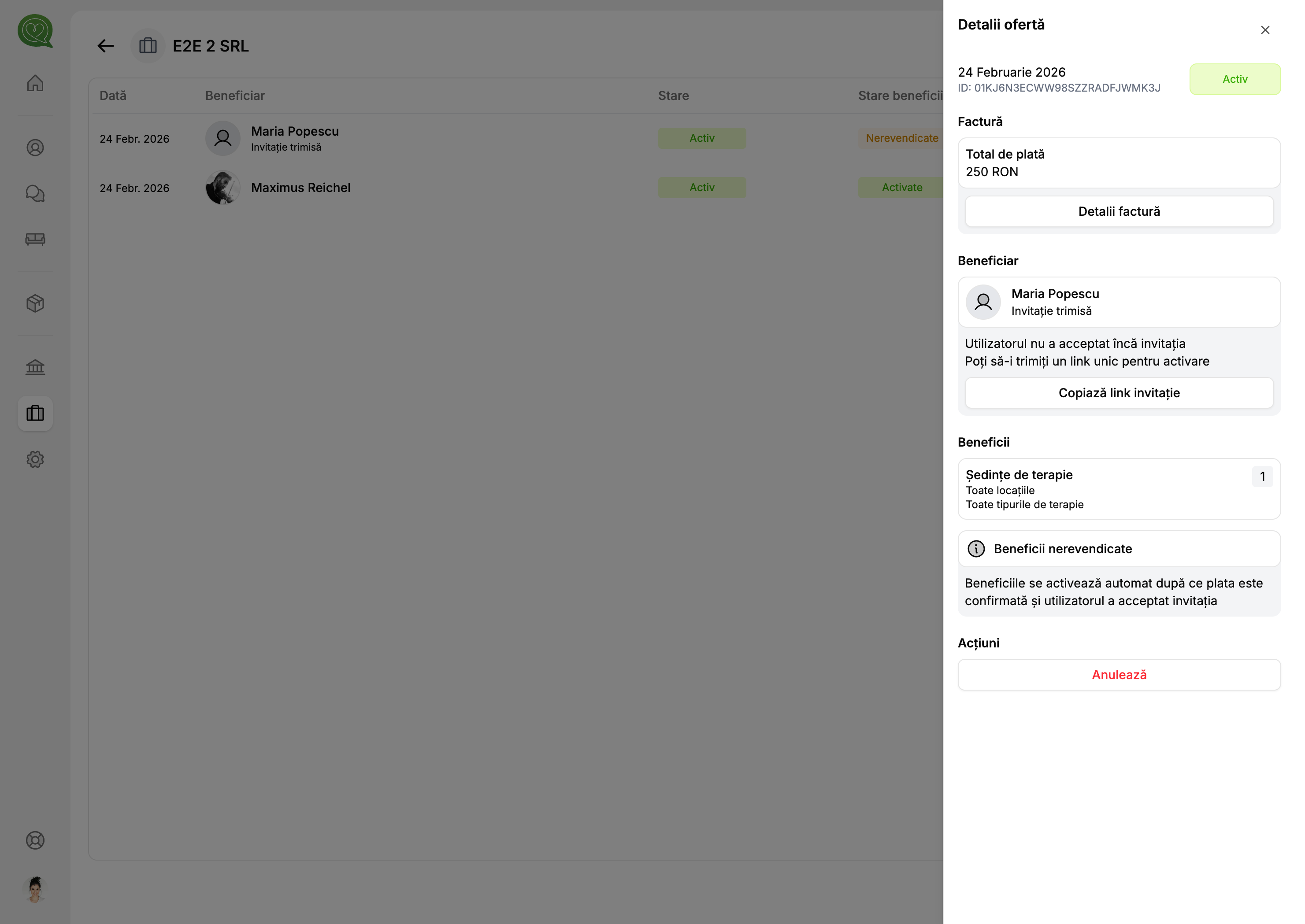The width and height of the screenshot is (1305, 924).
Task: Click the bank building sidebar icon
Action: (x=35, y=368)
